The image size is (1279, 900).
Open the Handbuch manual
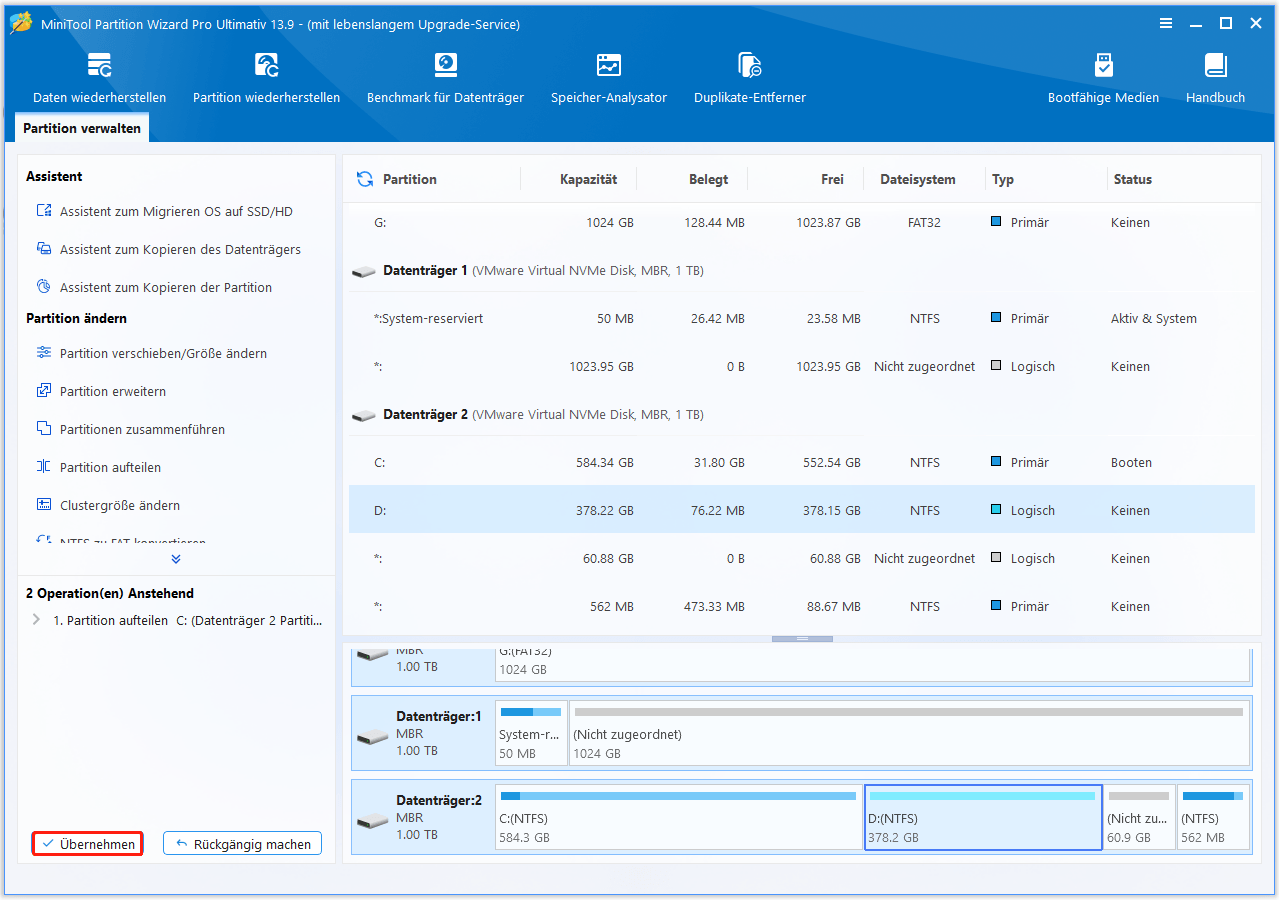pyautogui.click(x=1215, y=78)
